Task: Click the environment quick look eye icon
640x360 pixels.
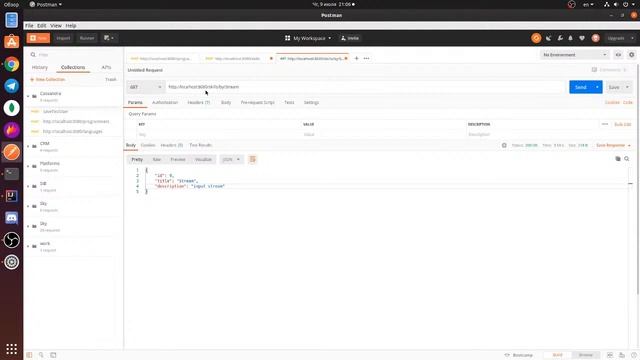Action: click(618, 55)
